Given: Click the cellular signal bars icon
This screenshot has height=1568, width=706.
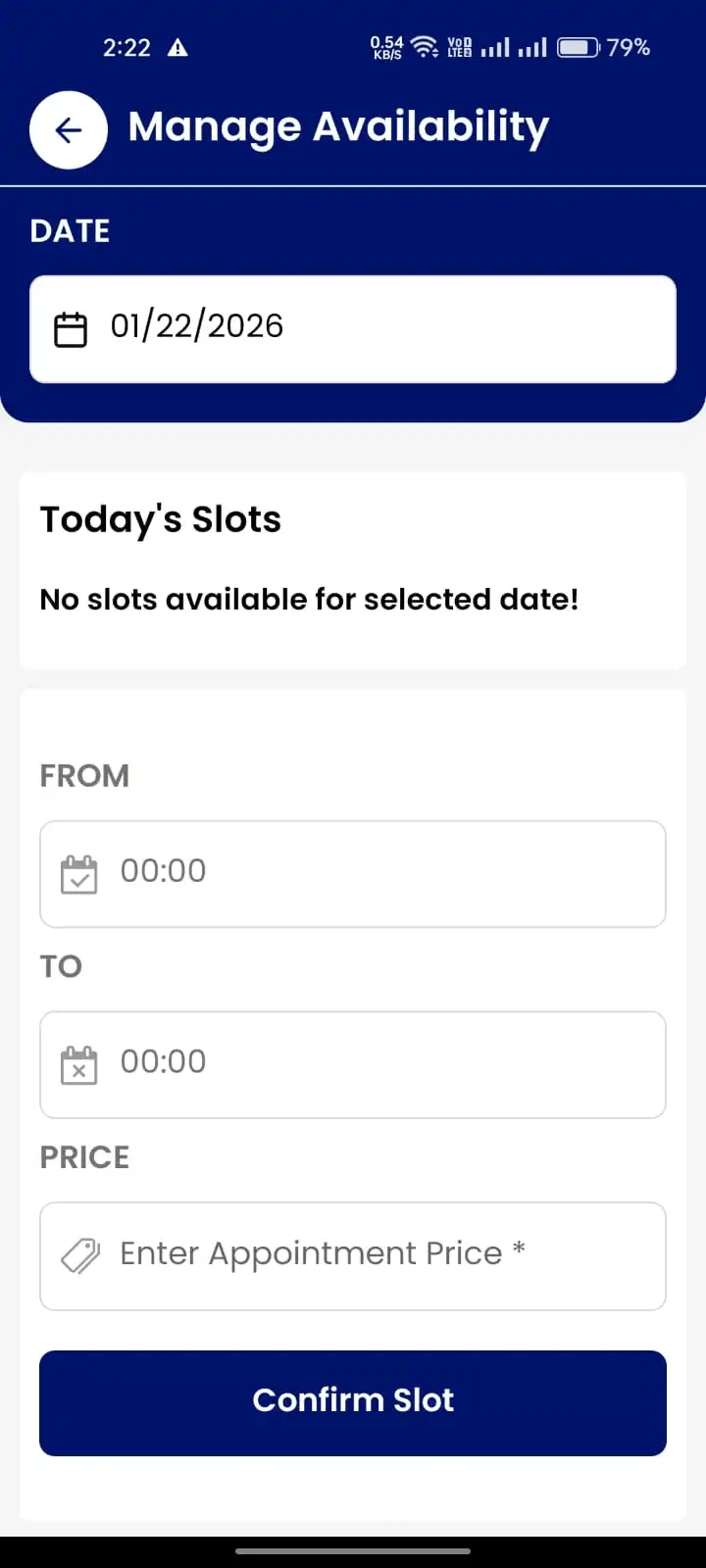Looking at the screenshot, I should coord(495,47).
